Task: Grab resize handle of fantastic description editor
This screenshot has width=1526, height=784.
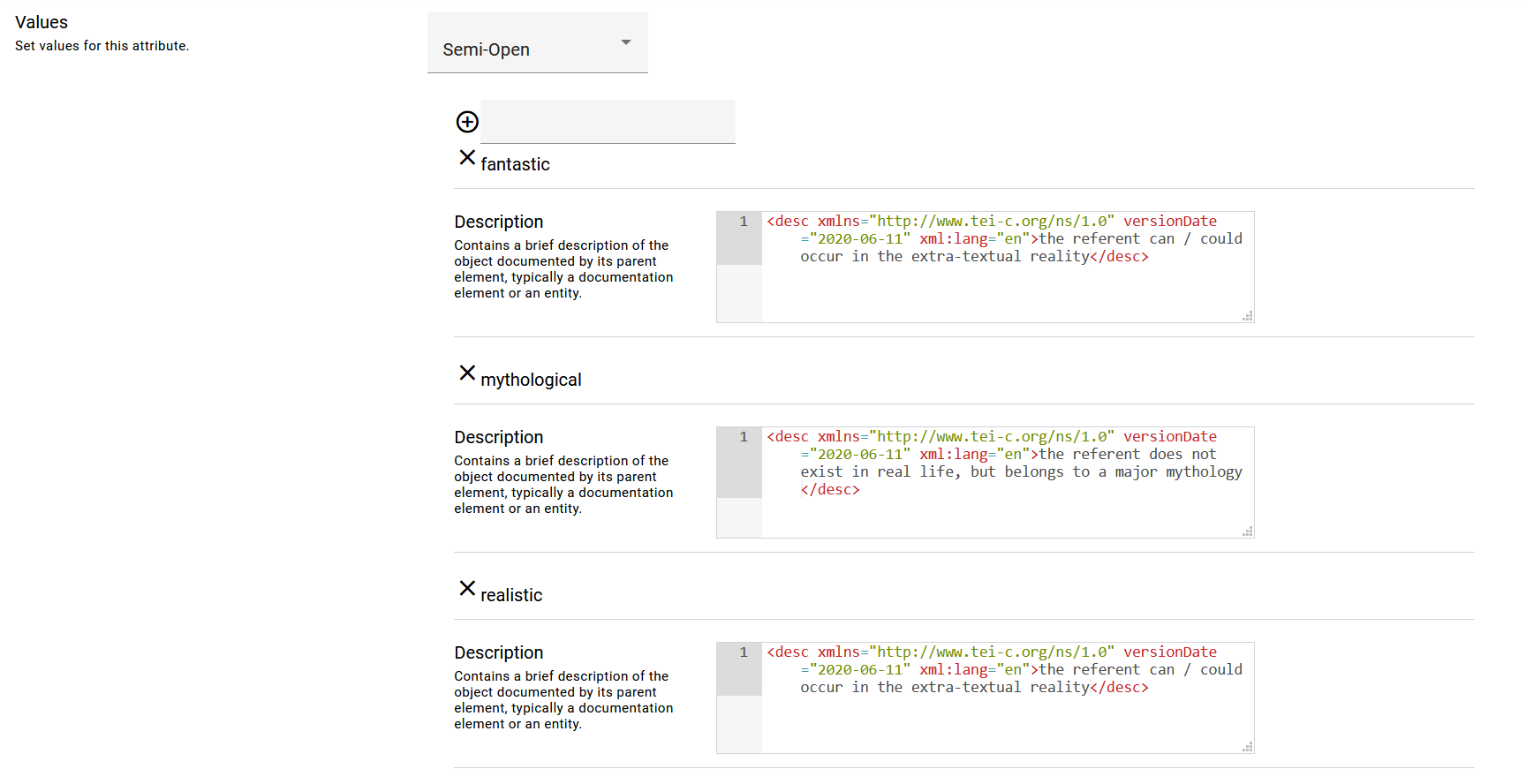Action: pos(1247,316)
